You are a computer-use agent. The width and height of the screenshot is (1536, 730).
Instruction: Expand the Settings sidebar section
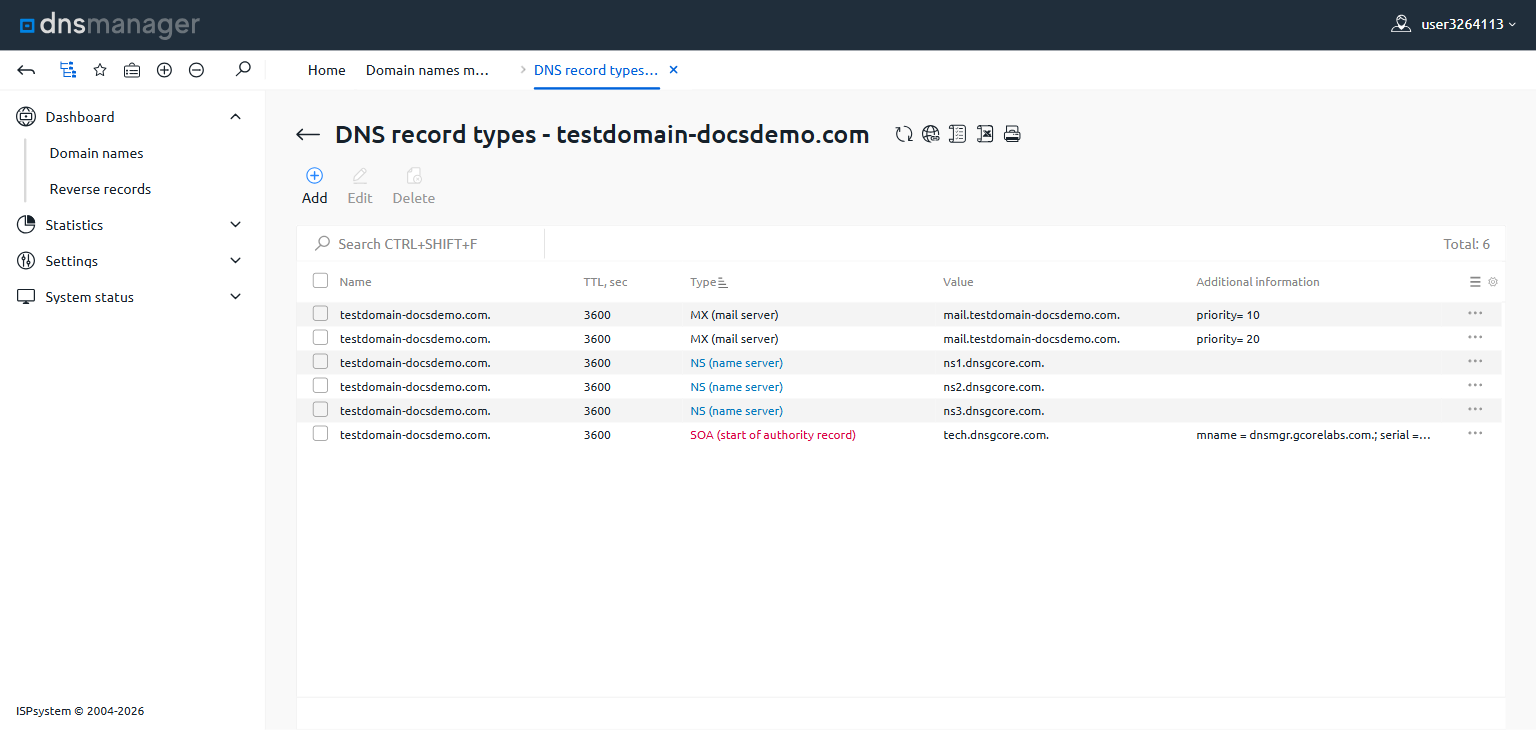236,261
